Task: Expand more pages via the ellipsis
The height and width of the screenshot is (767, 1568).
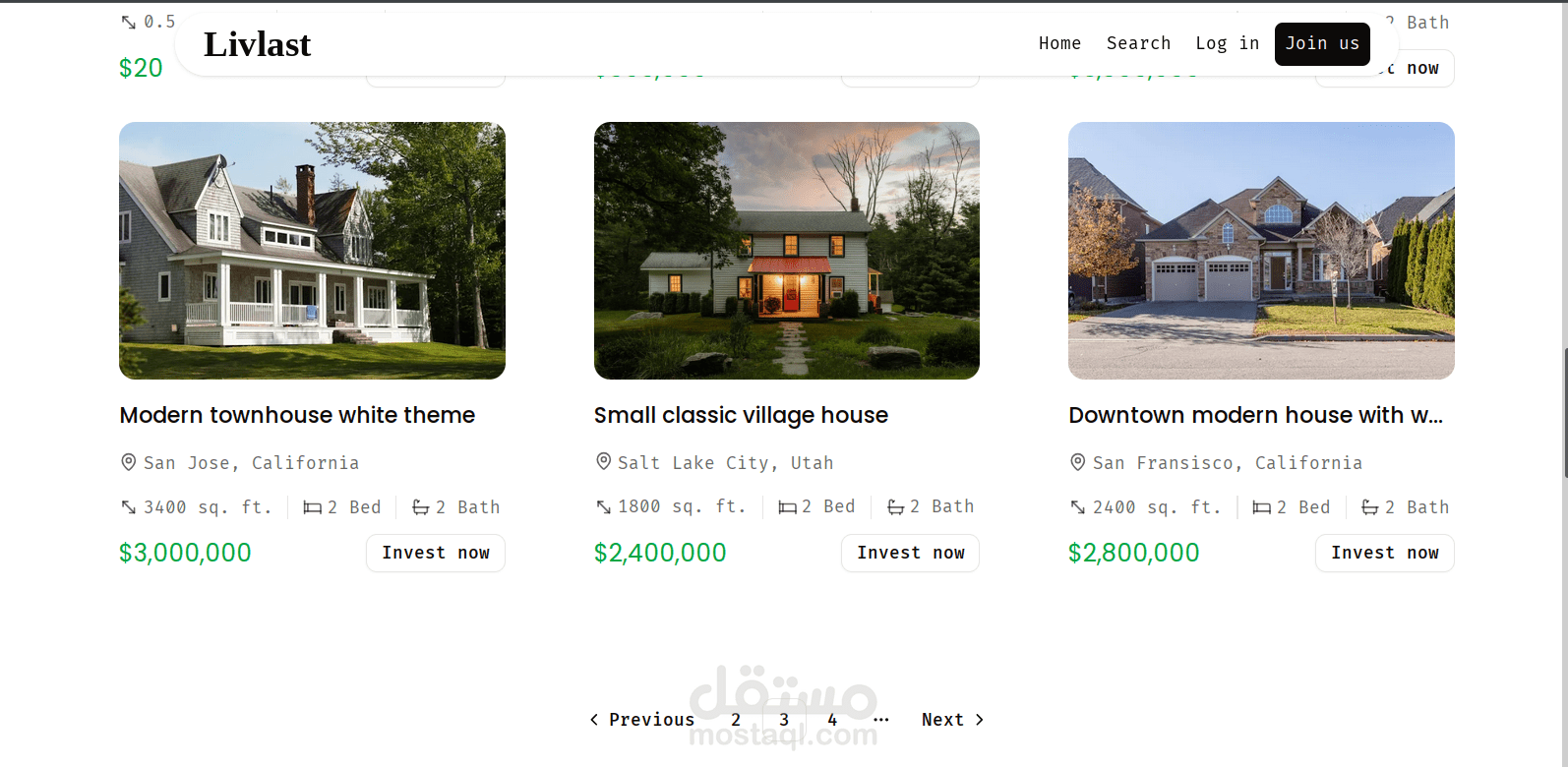Action: coord(881,720)
